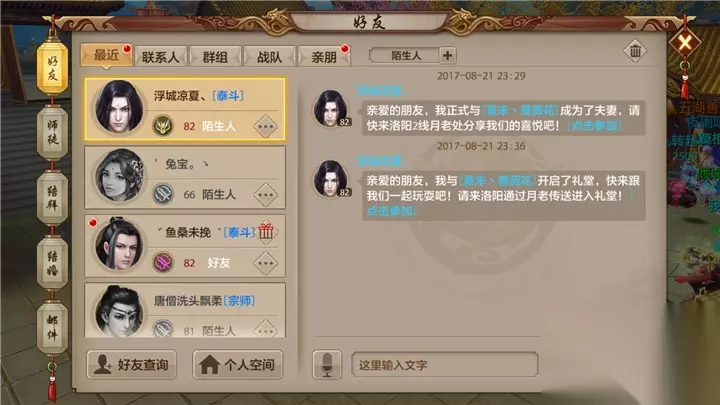Click the 好友查询 button
720x405 pixels.
point(132,365)
